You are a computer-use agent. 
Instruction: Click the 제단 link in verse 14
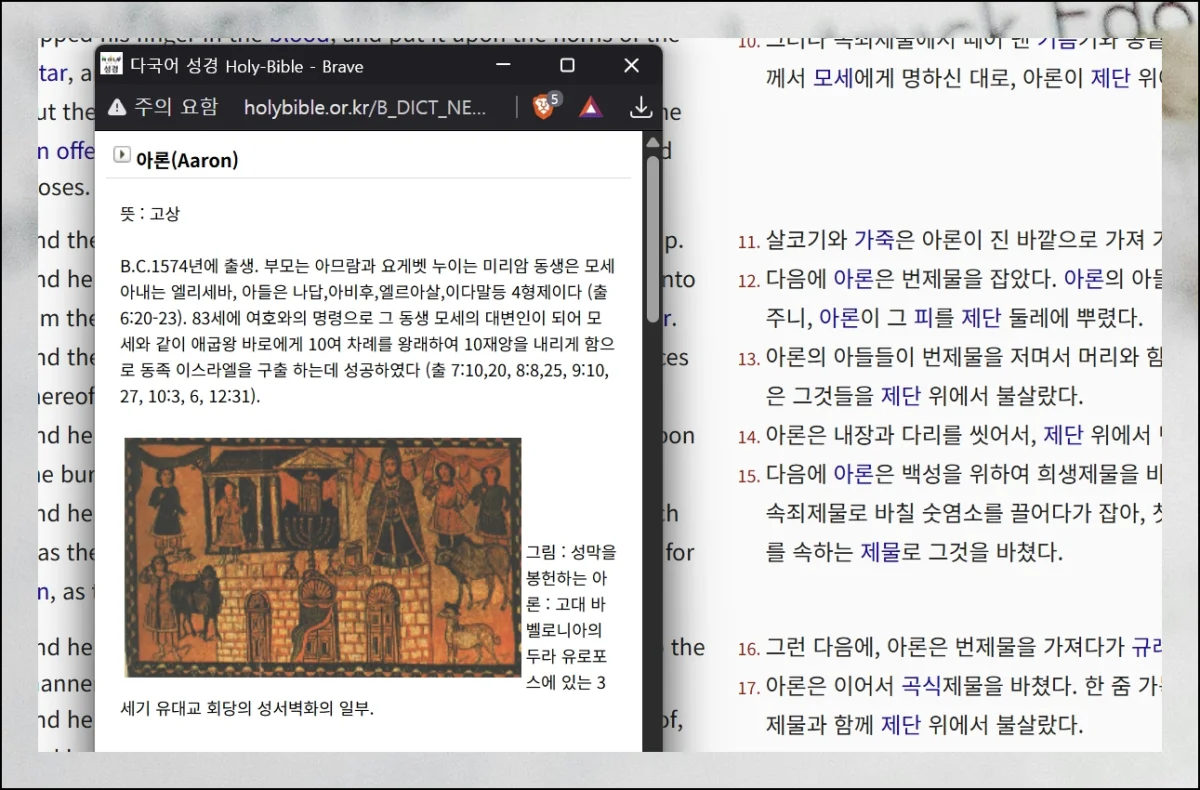coord(1065,435)
